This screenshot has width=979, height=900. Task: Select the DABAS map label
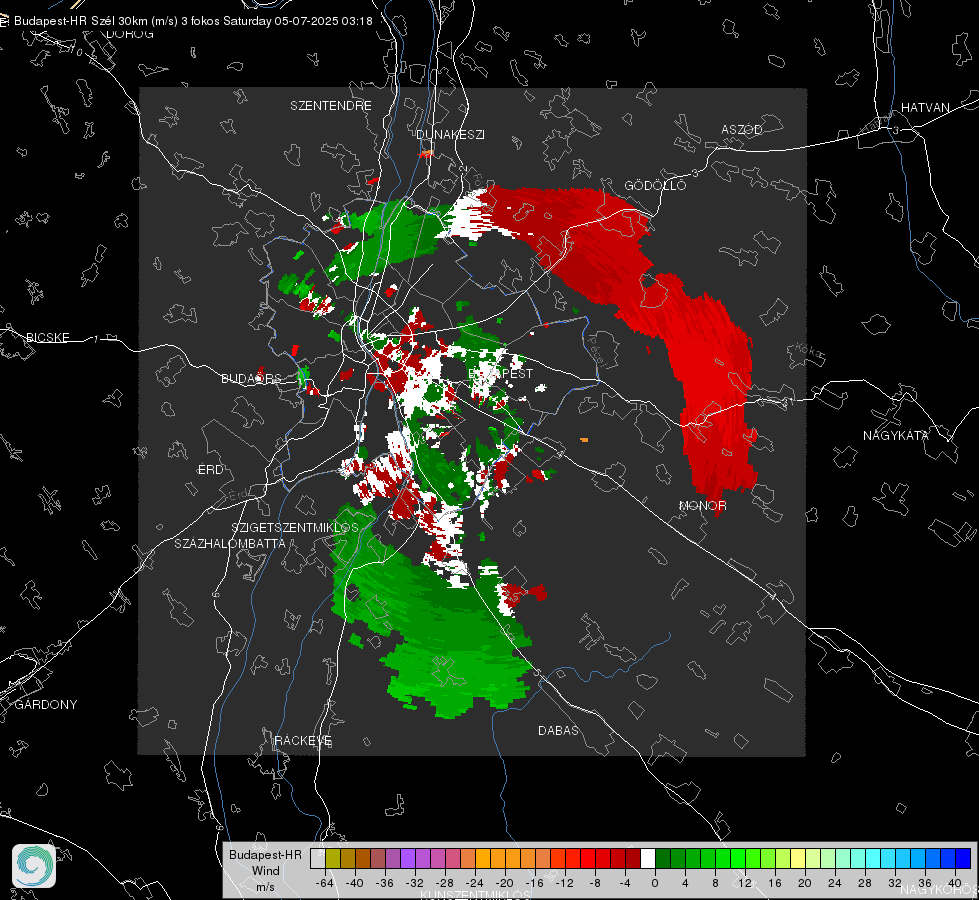click(559, 730)
